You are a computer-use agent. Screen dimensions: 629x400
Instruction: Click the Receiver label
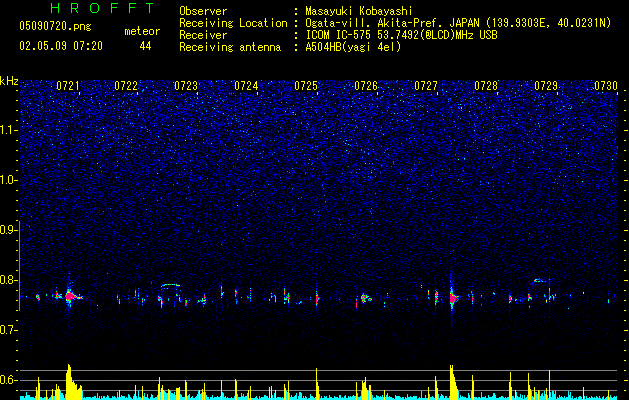tap(203, 35)
